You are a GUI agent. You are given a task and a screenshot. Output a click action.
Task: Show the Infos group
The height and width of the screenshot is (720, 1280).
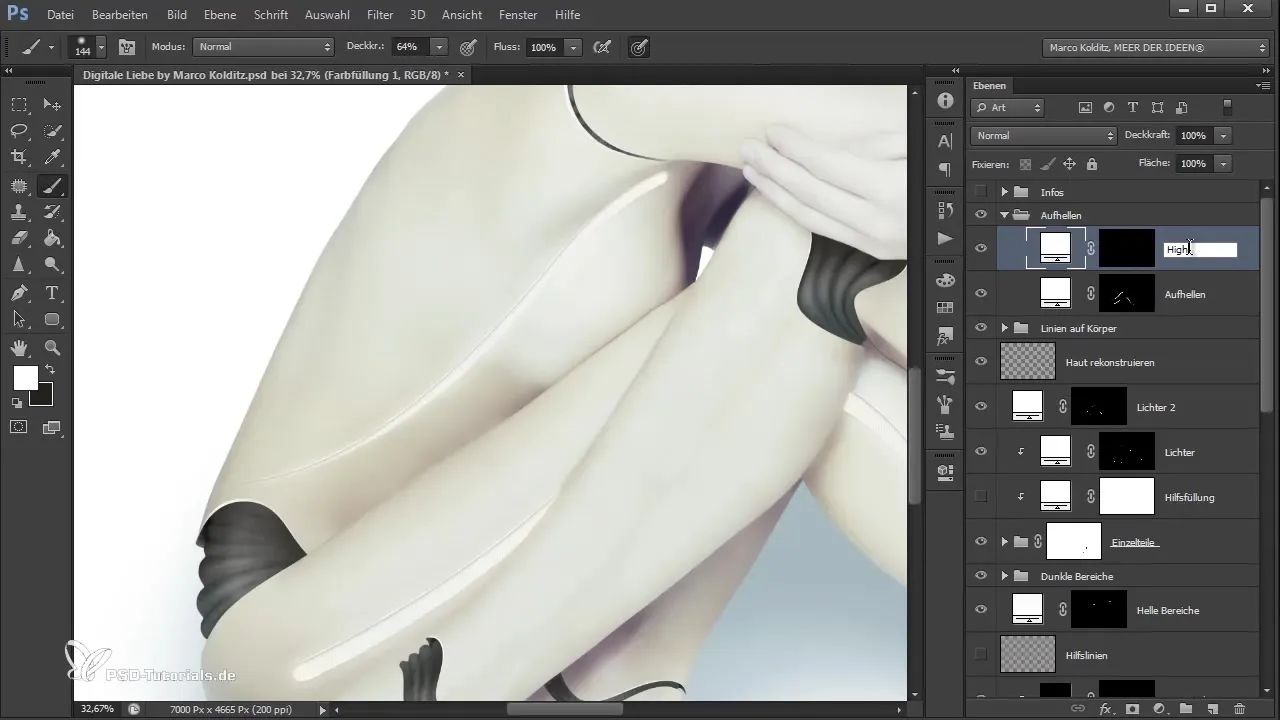[981, 192]
